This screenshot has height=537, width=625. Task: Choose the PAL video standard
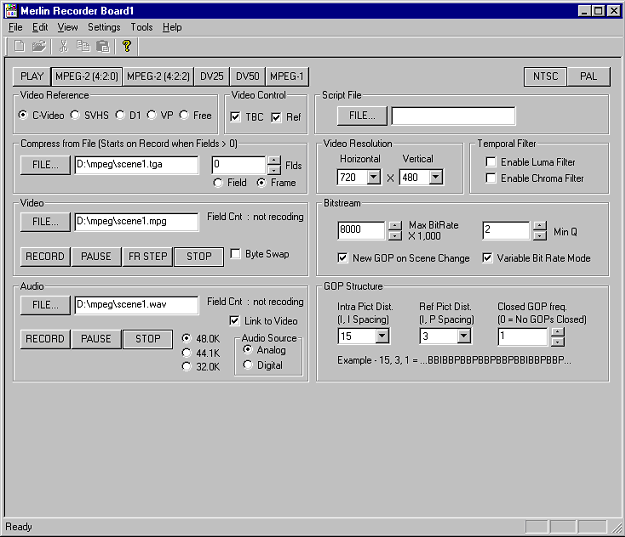click(x=588, y=76)
